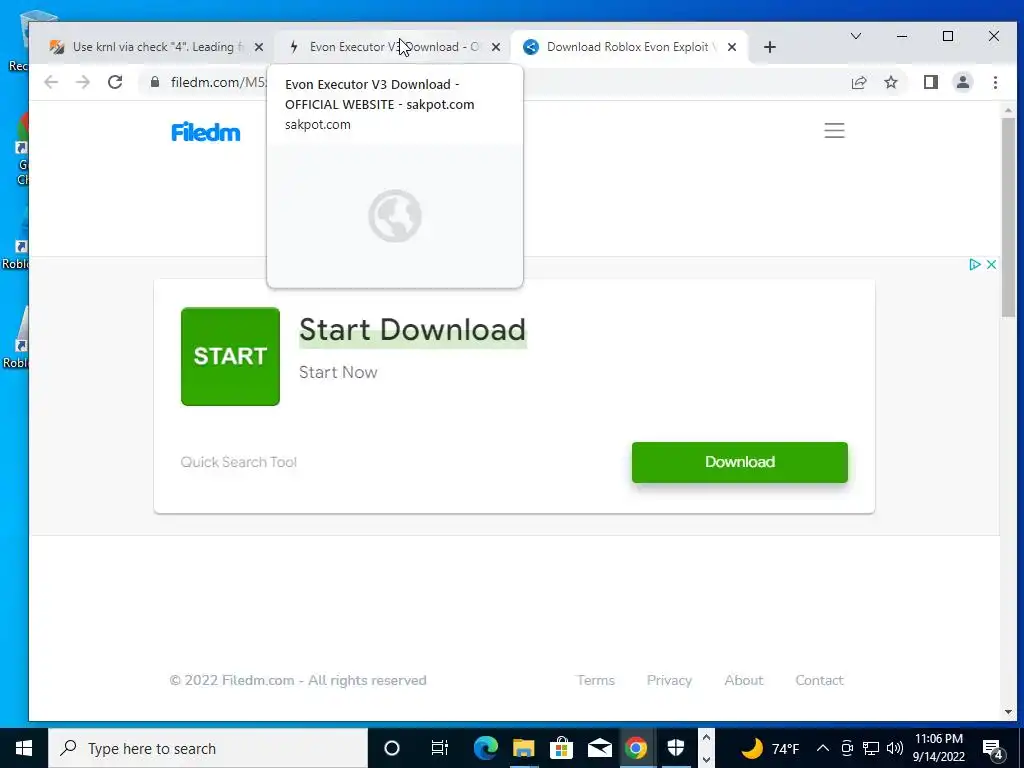Close the ad with the X icon
The width and height of the screenshot is (1024, 768).
(x=991, y=264)
